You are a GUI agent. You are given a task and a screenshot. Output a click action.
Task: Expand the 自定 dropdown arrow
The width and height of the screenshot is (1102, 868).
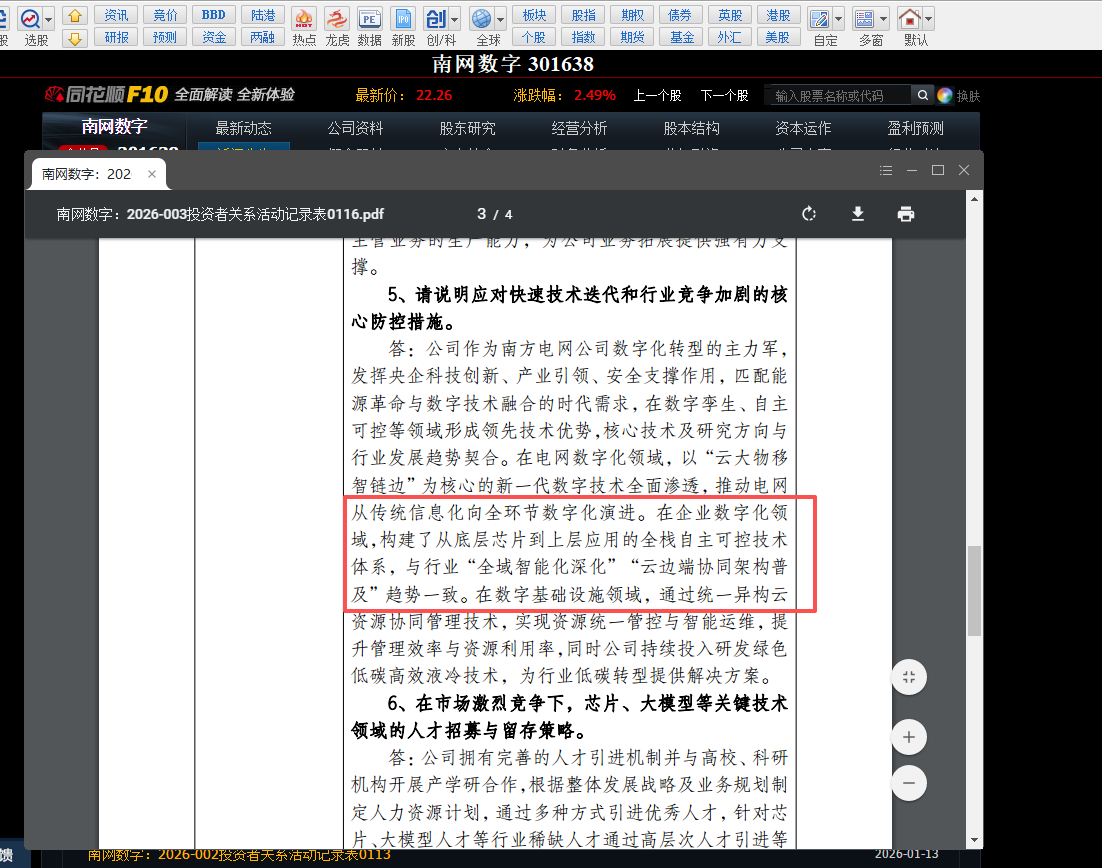click(838, 20)
